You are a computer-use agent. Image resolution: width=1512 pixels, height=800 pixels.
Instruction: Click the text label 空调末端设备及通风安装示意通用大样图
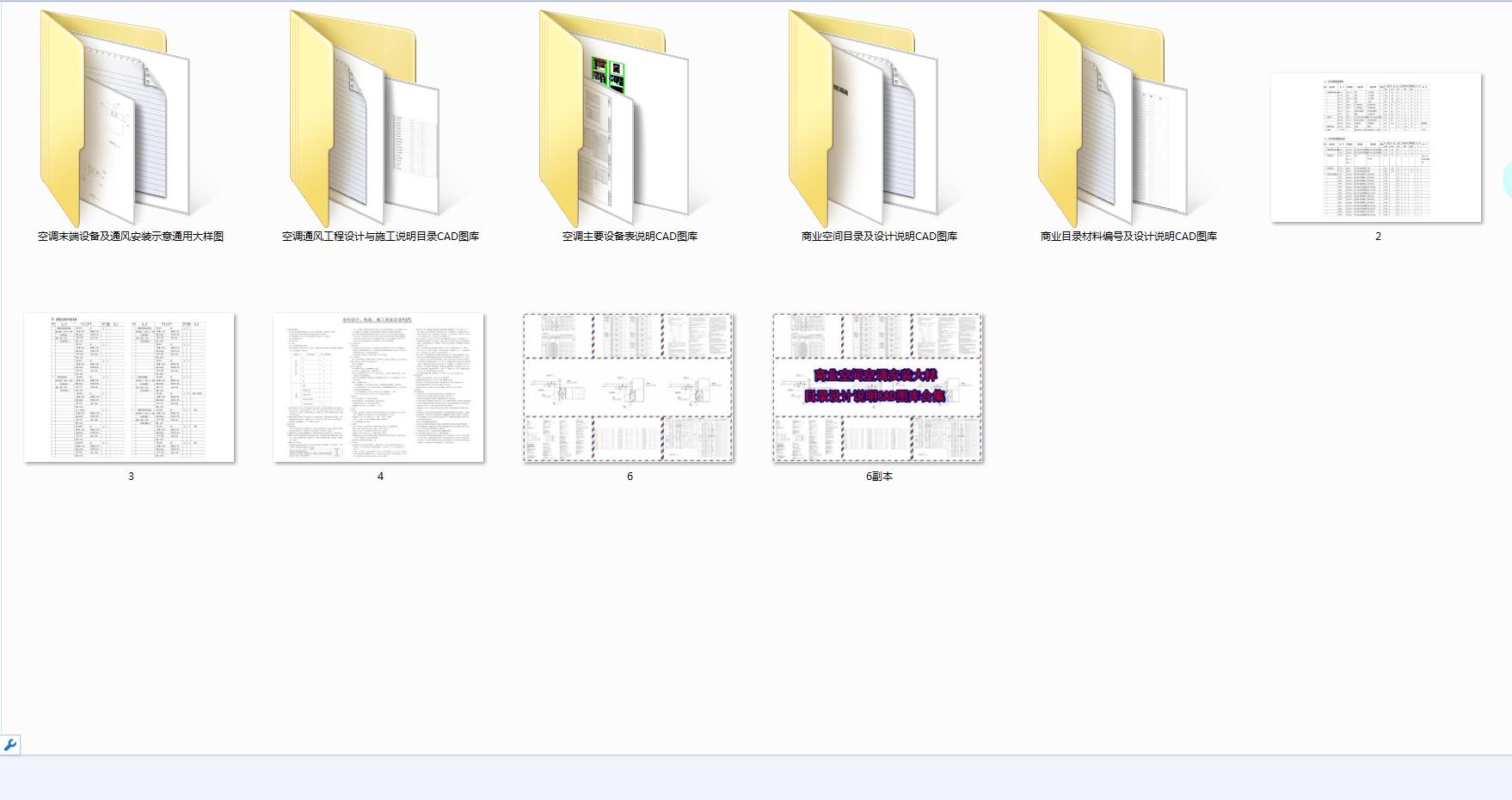(x=131, y=237)
